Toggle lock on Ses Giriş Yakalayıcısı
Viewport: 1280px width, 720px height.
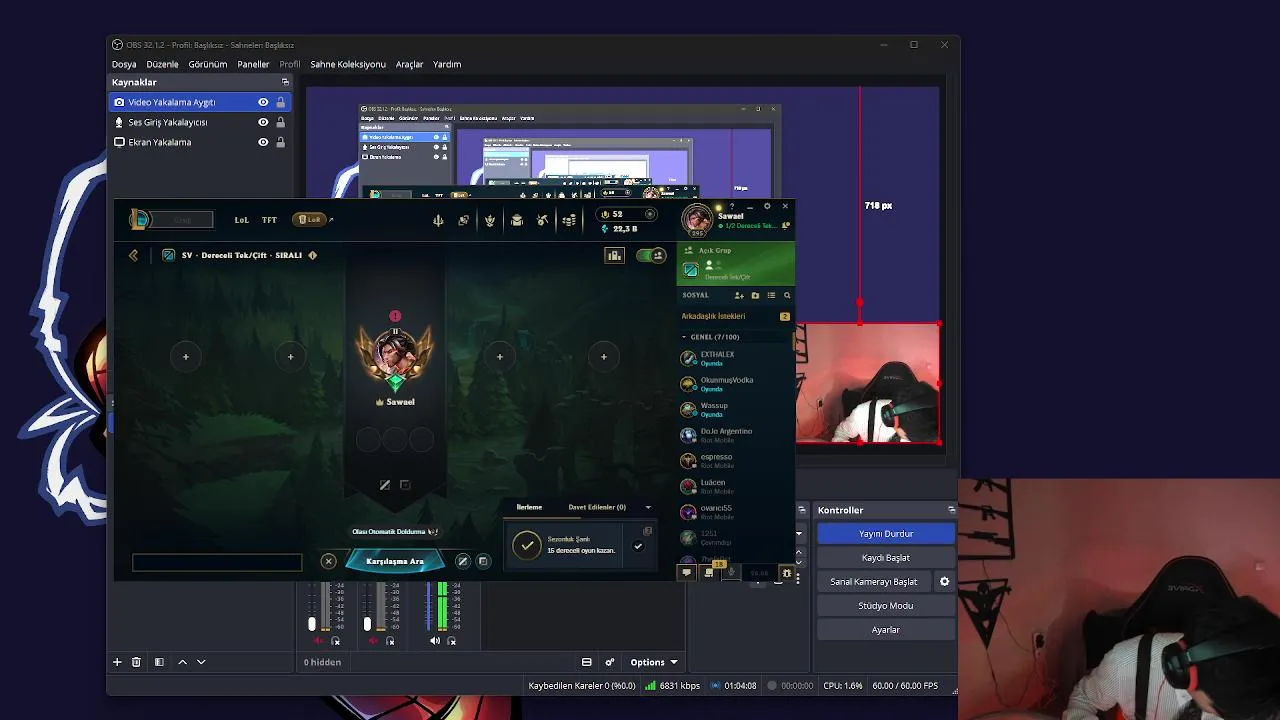click(280, 122)
